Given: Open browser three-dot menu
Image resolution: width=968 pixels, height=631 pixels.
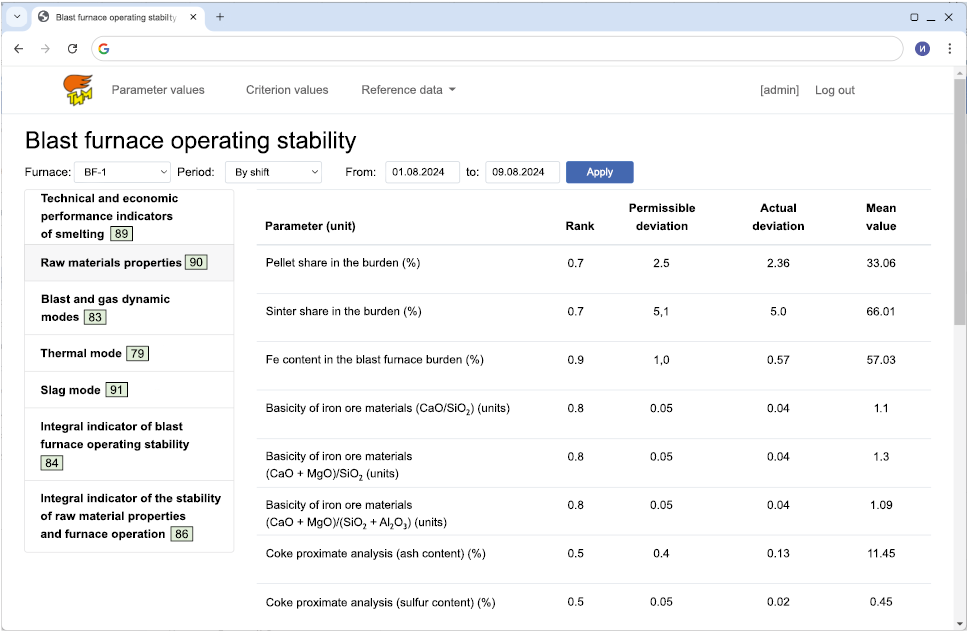Looking at the screenshot, I should click(x=949, y=48).
